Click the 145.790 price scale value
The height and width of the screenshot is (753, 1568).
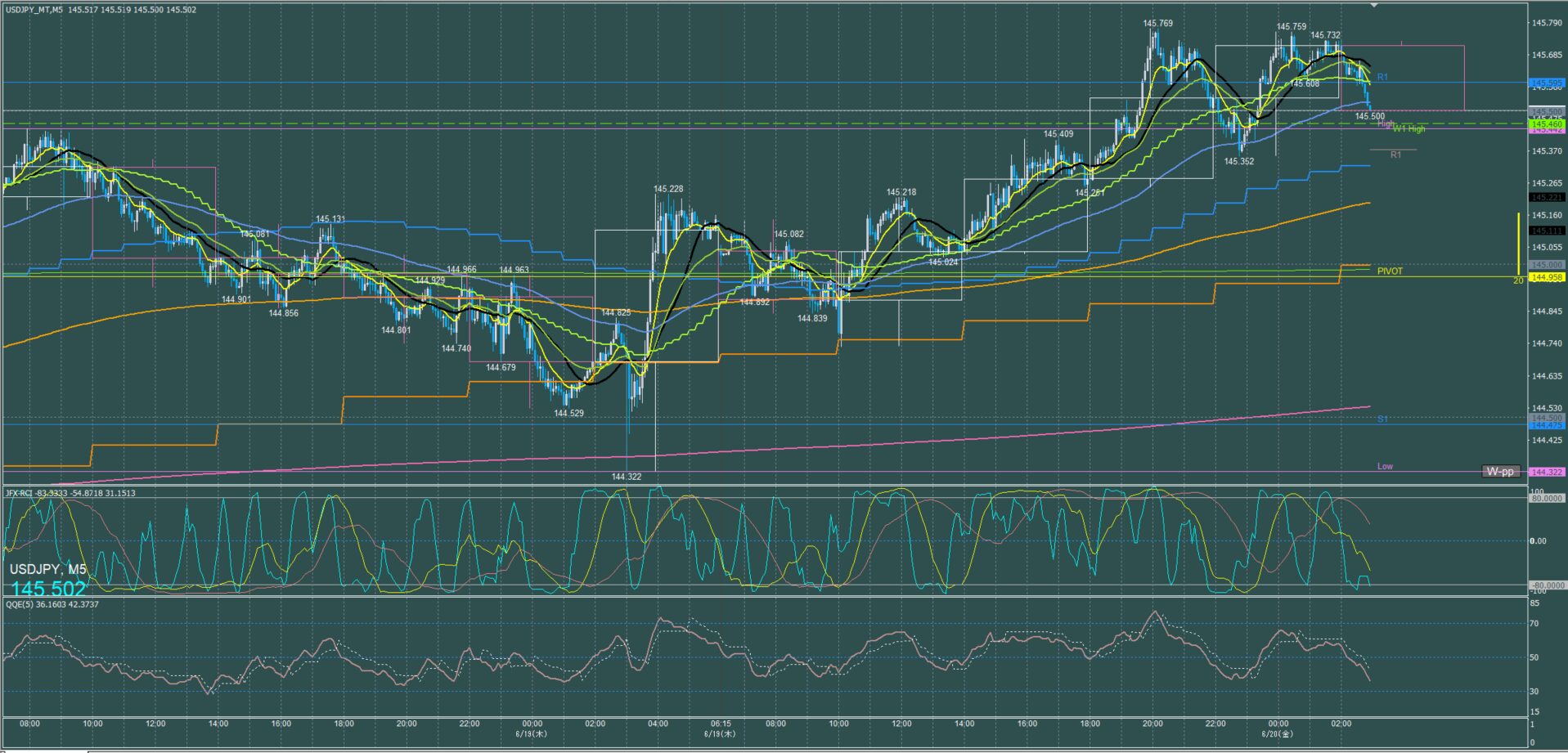pyautogui.click(x=1547, y=23)
